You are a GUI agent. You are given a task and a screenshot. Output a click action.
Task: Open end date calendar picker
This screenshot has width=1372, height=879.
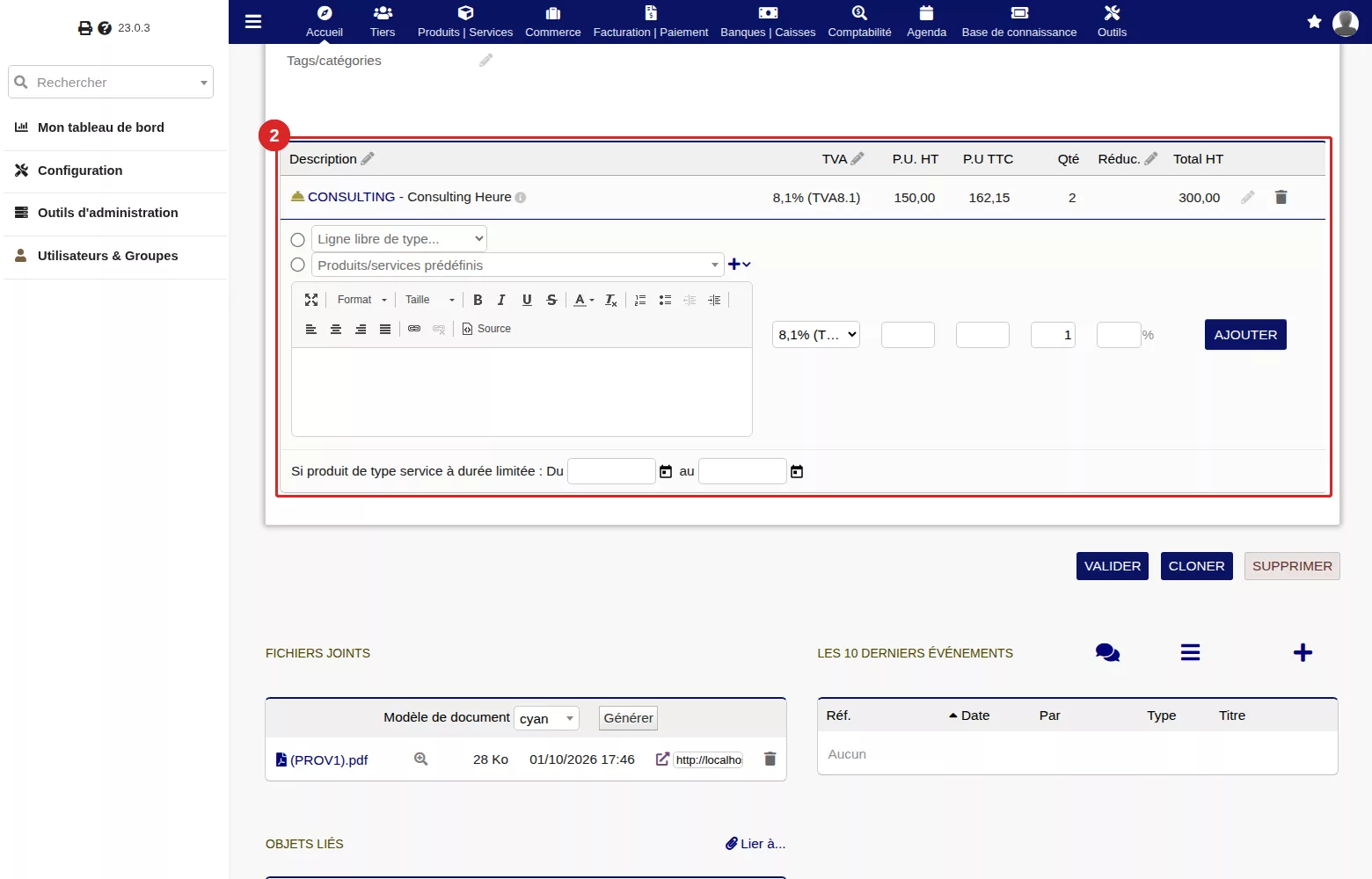tap(797, 472)
